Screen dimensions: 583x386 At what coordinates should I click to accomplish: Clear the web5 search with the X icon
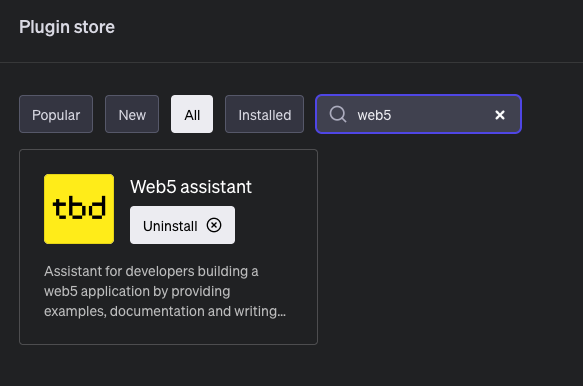500,115
